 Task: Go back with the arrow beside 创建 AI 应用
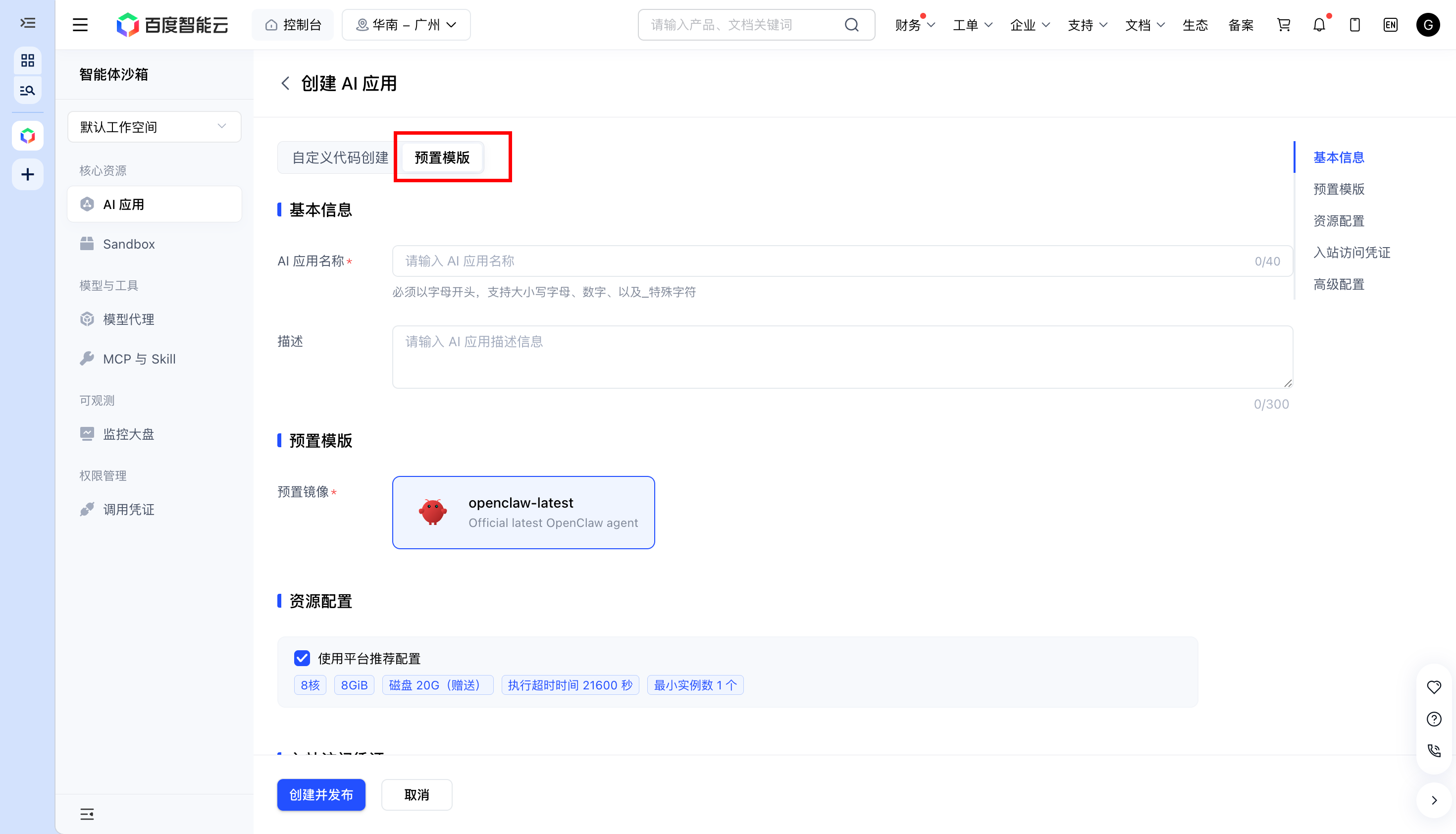[285, 84]
